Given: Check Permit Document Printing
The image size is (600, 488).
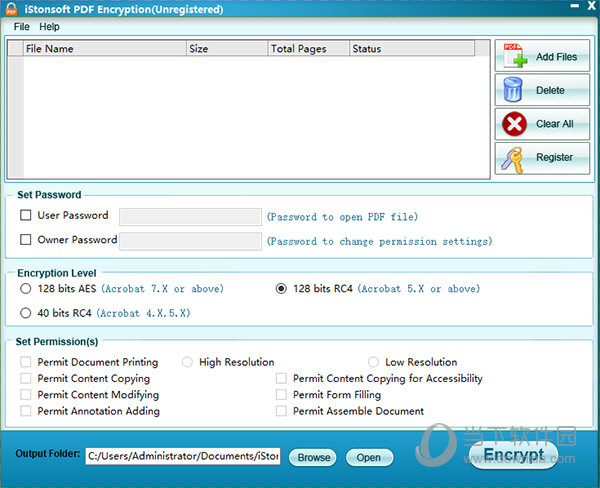Looking at the screenshot, I should click(x=26, y=362).
